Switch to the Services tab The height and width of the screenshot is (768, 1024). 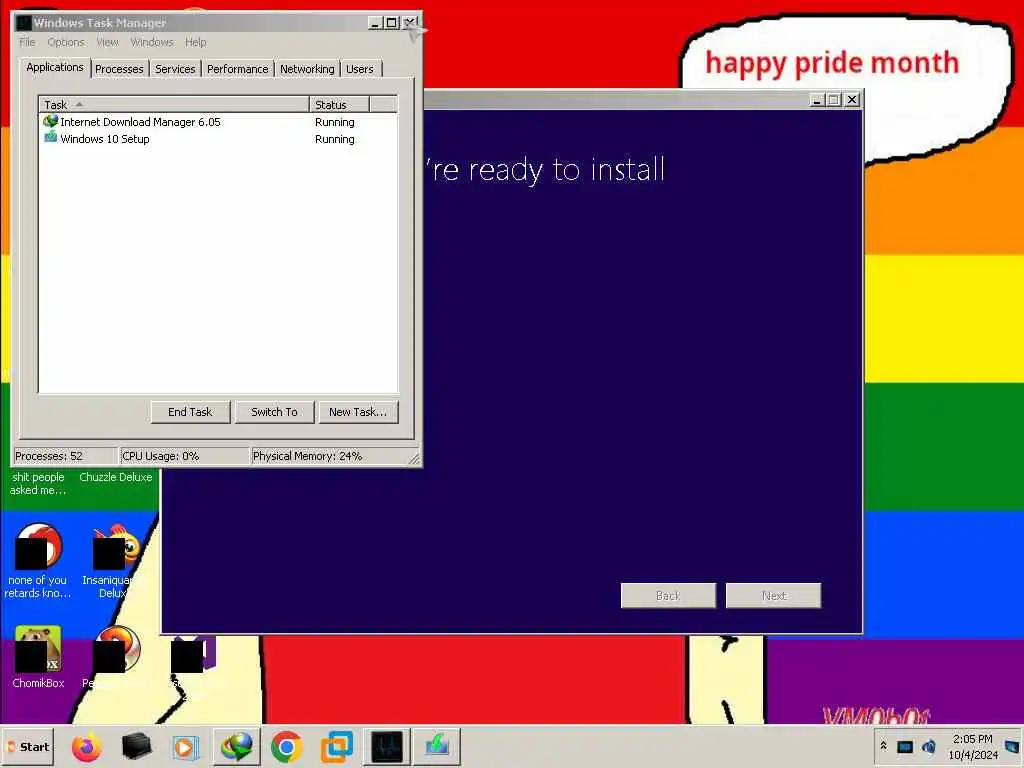pyautogui.click(x=175, y=69)
